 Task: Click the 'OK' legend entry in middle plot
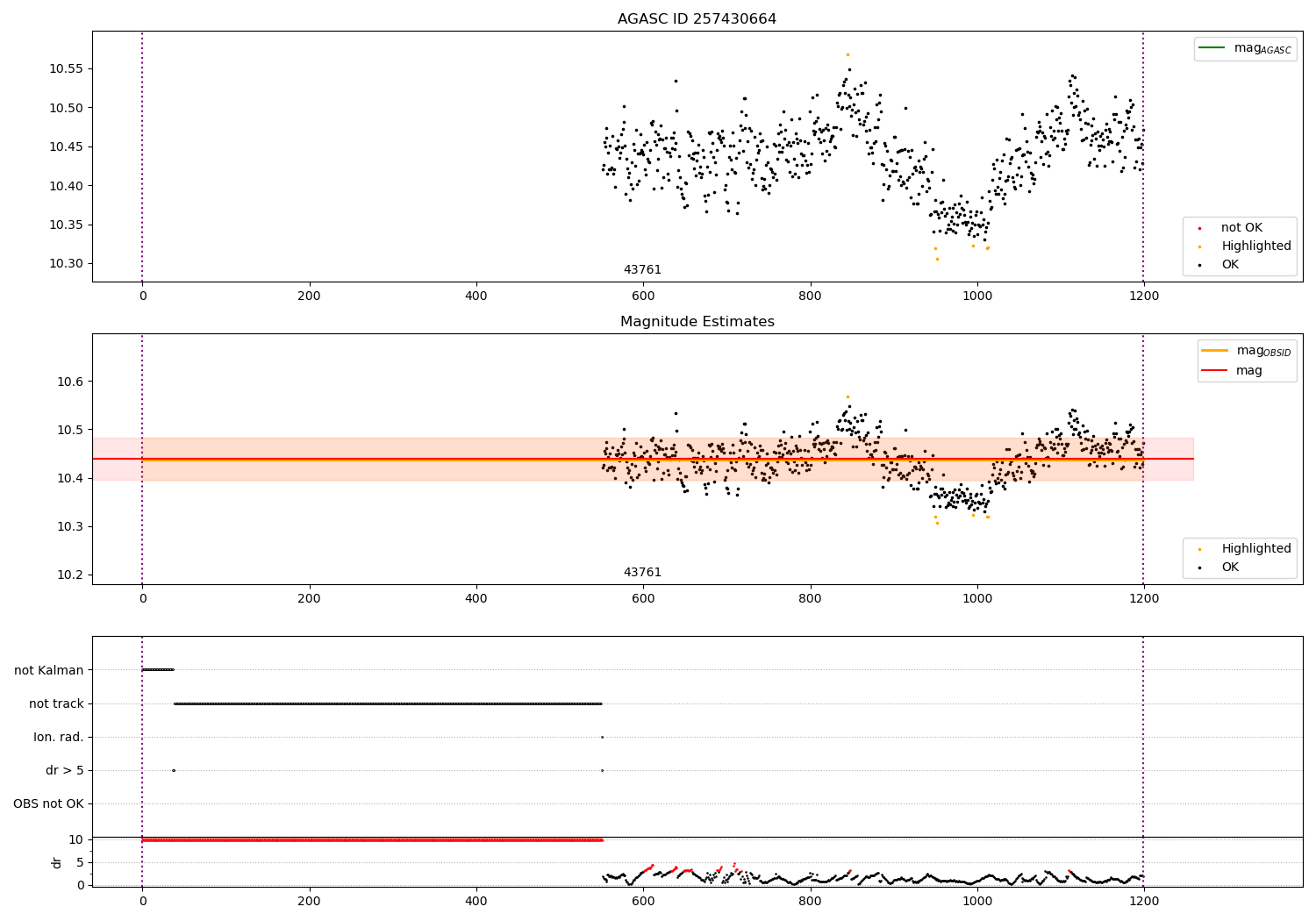click(1220, 568)
